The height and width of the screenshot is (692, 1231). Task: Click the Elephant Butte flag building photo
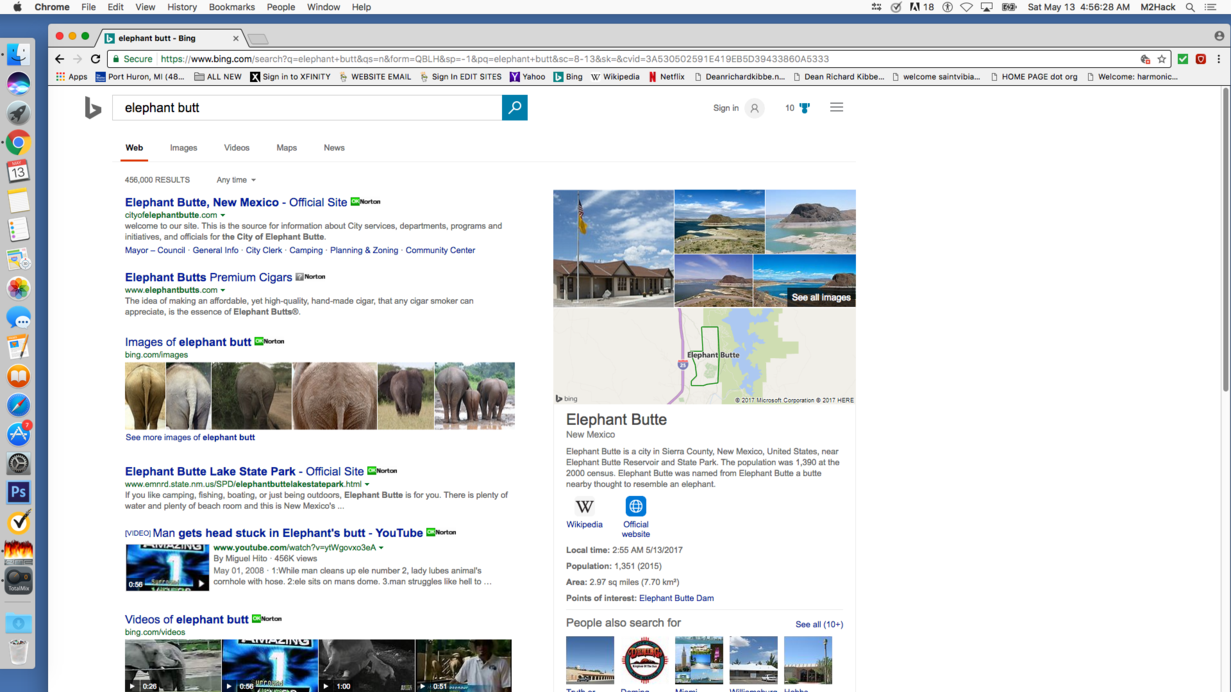point(613,248)
